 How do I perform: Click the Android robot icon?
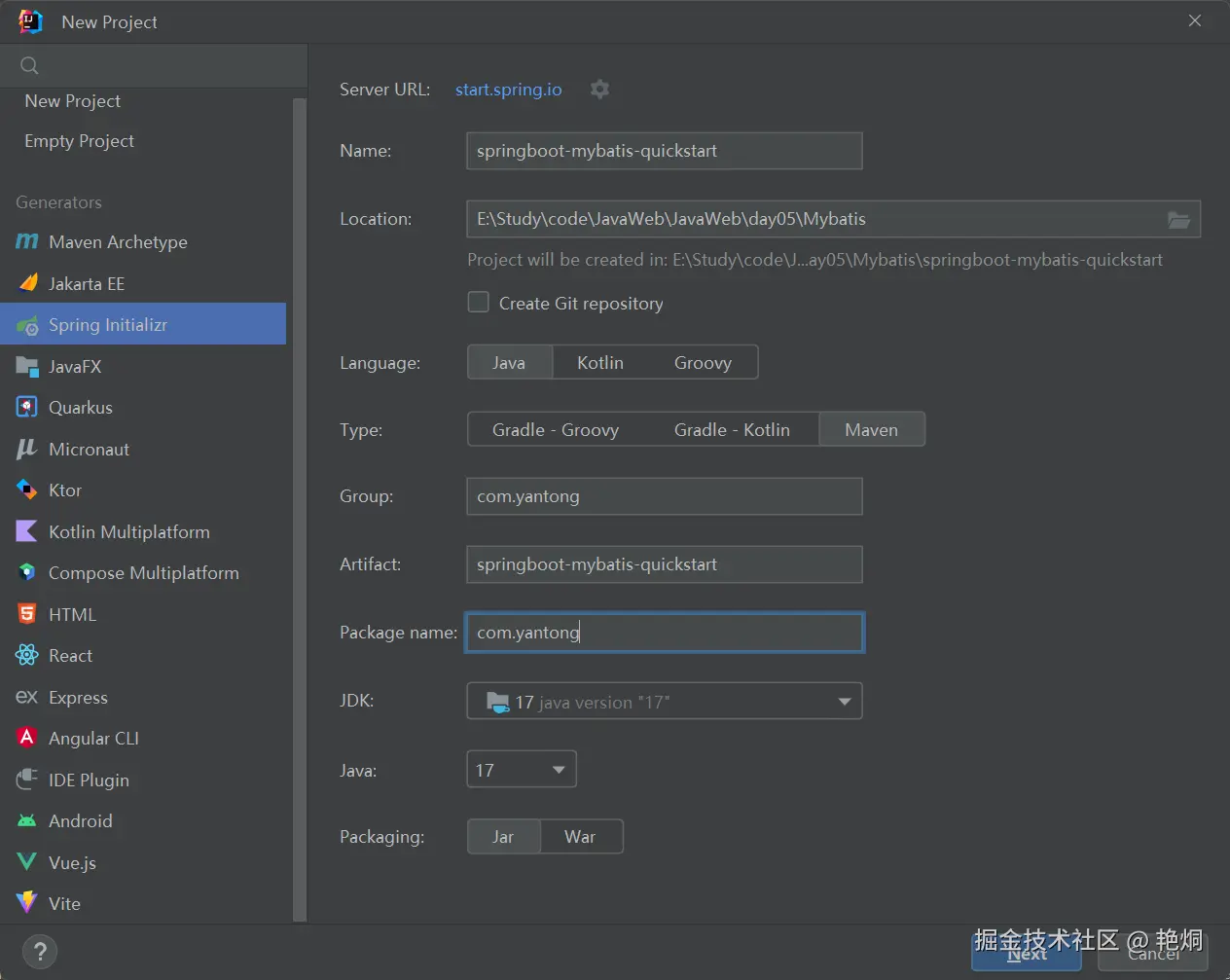tap(27, 821)
